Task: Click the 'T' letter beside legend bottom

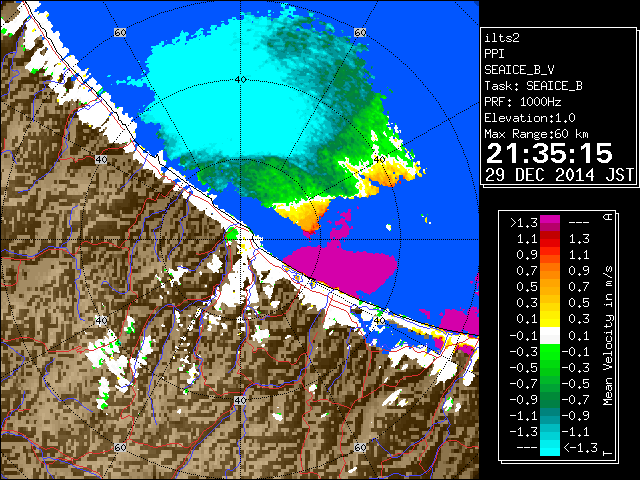Action: [x=608, y=453]
